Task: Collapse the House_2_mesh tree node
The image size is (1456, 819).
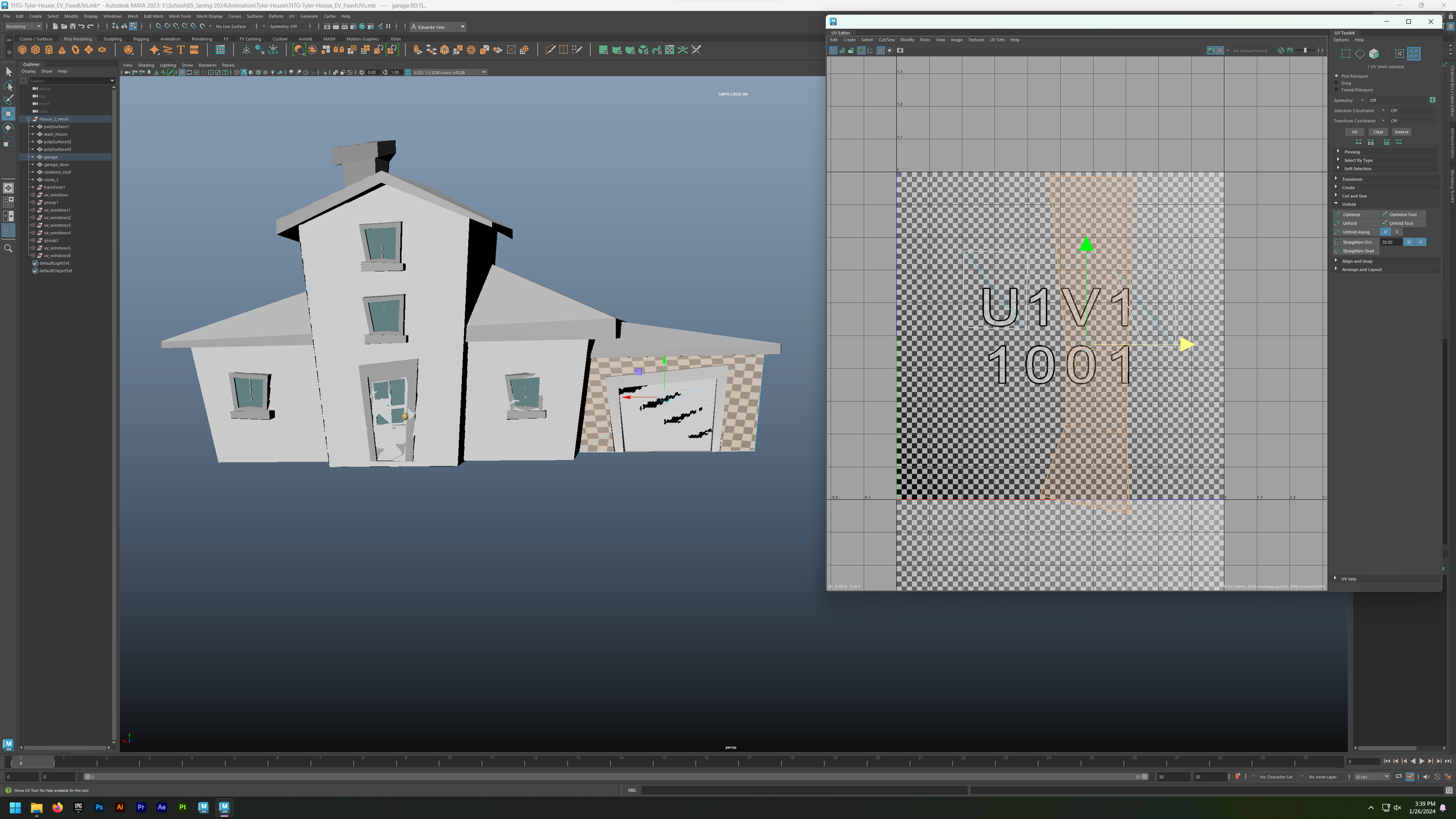Action: pyautogui.click(x=29, y=119)
